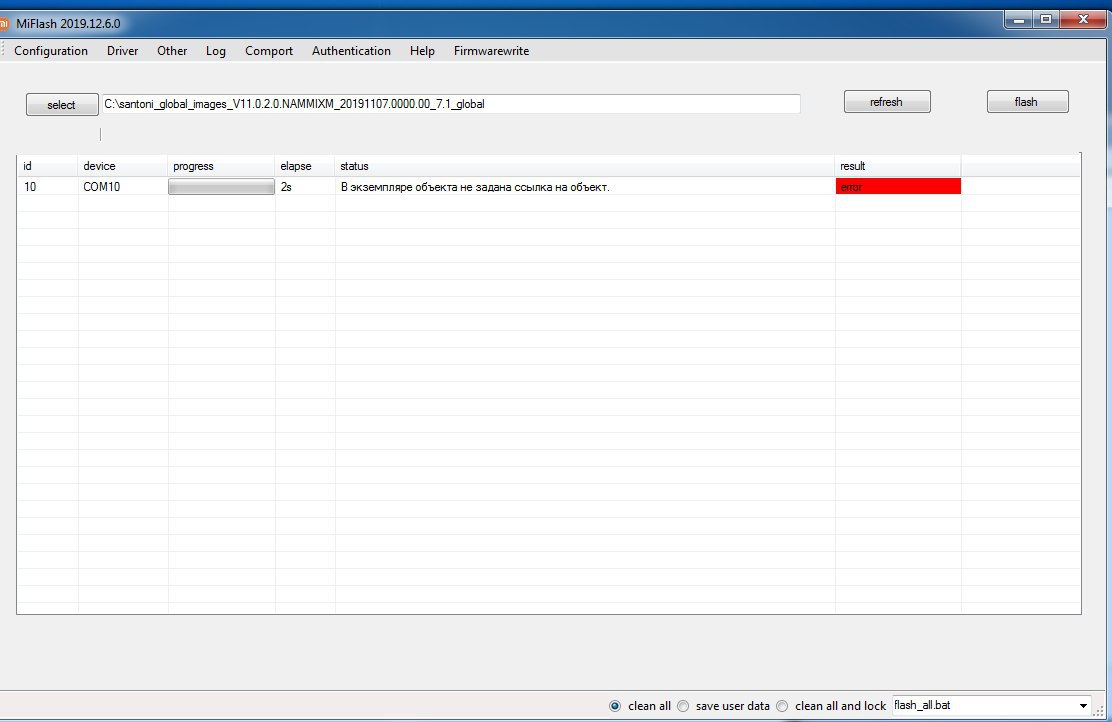
Task: Click the id column header
Action: [x=48, y=166]
